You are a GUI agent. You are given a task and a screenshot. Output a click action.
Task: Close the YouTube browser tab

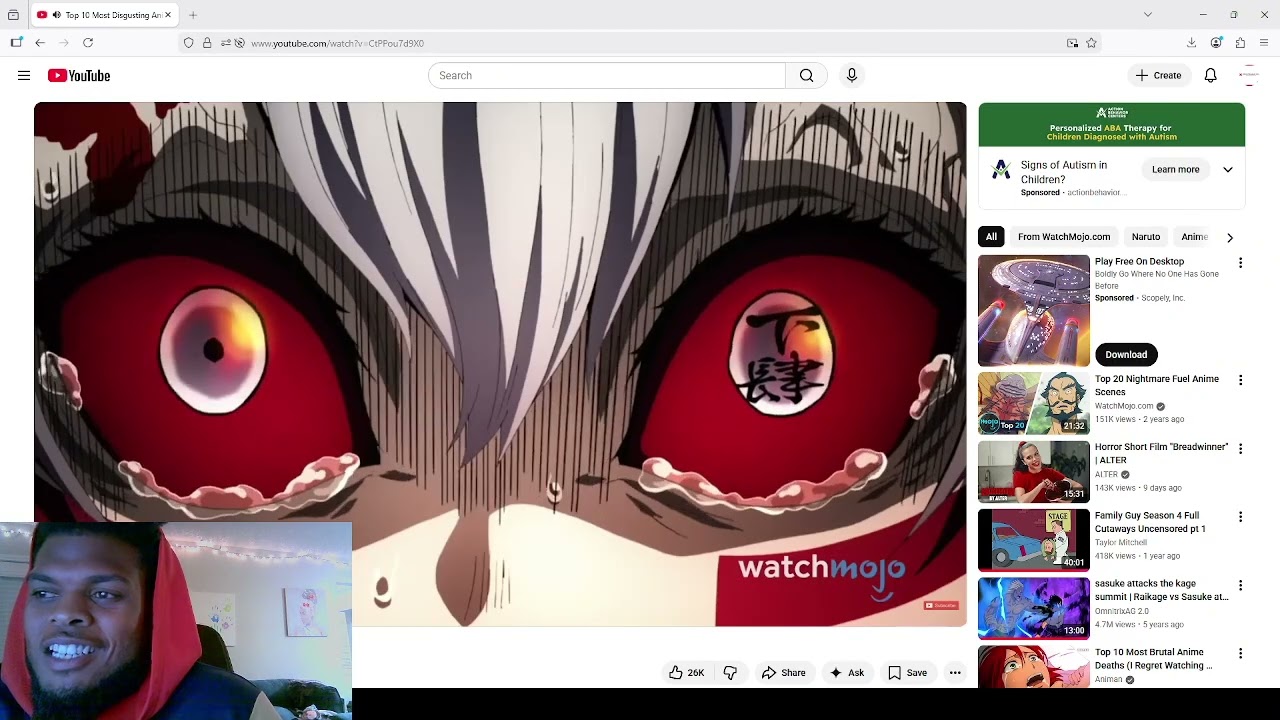168,15
